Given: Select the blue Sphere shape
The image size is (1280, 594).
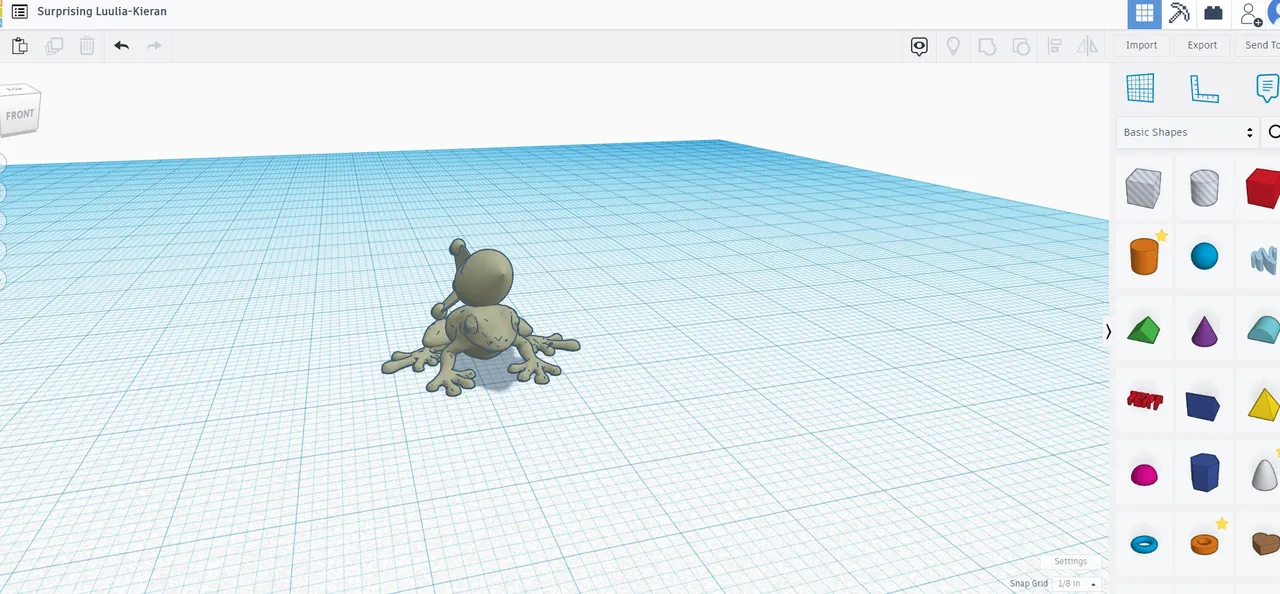Looking at the screenshot, I should [1204, 257].
